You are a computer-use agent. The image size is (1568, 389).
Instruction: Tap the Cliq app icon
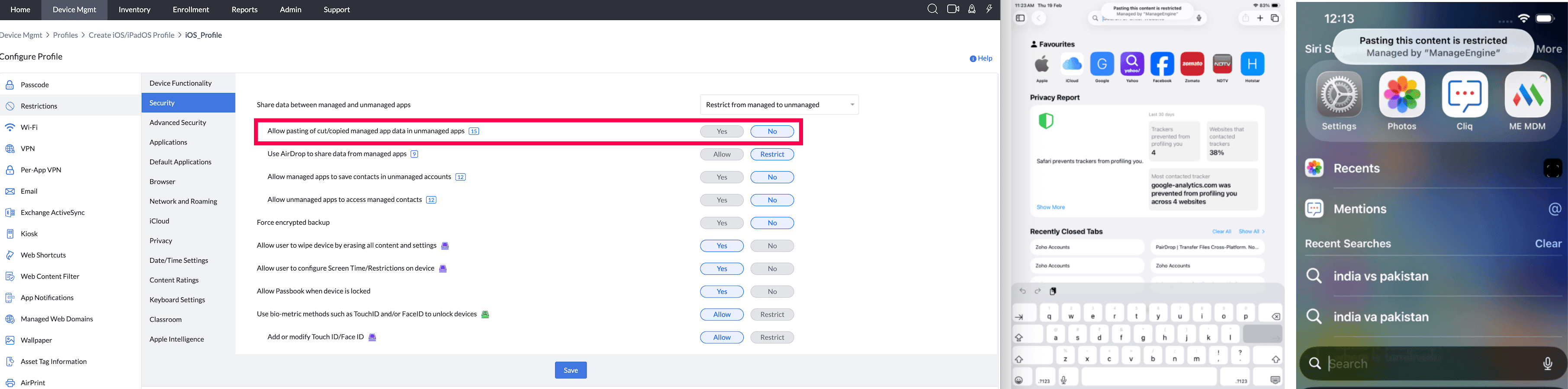tap(1465, 94)
